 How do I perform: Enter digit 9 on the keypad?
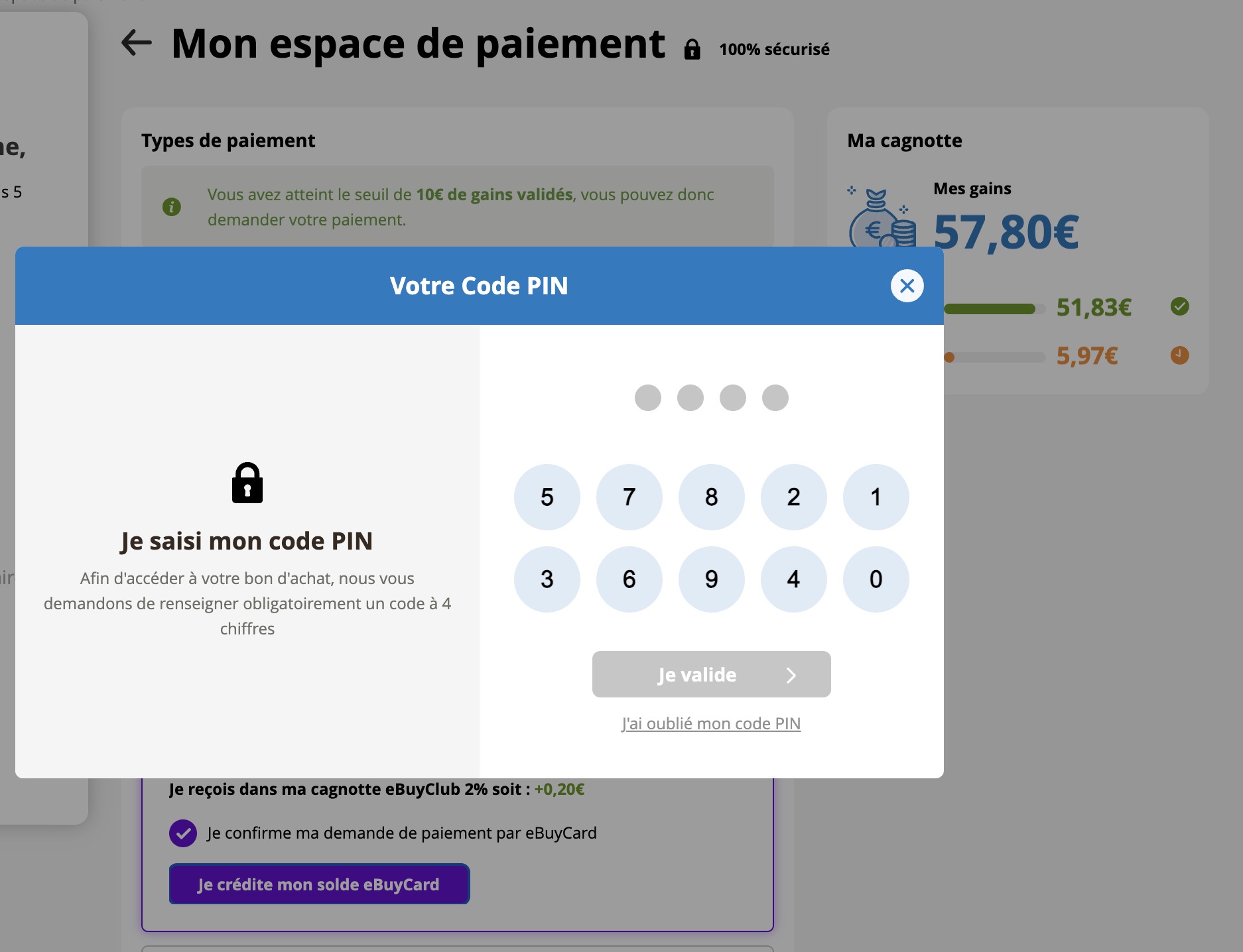pyautogui.click(x=711, y=579)
